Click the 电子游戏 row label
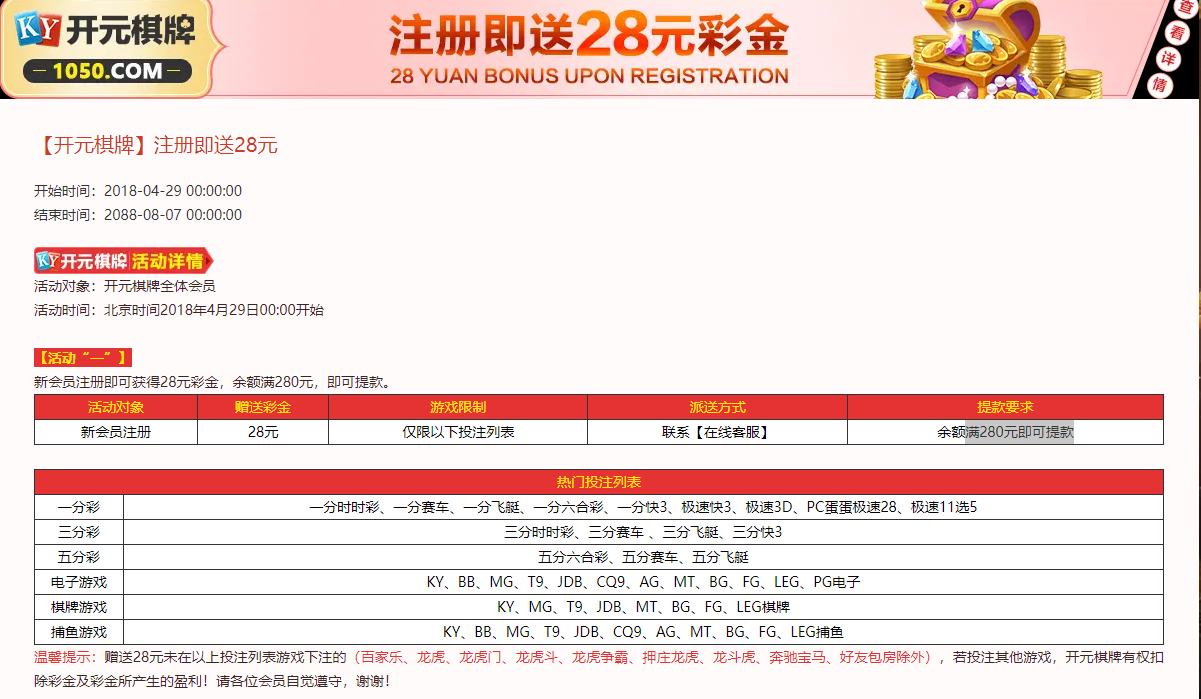Image resolution: width=1201 pixels, height=699 pixels. point(79,582)
